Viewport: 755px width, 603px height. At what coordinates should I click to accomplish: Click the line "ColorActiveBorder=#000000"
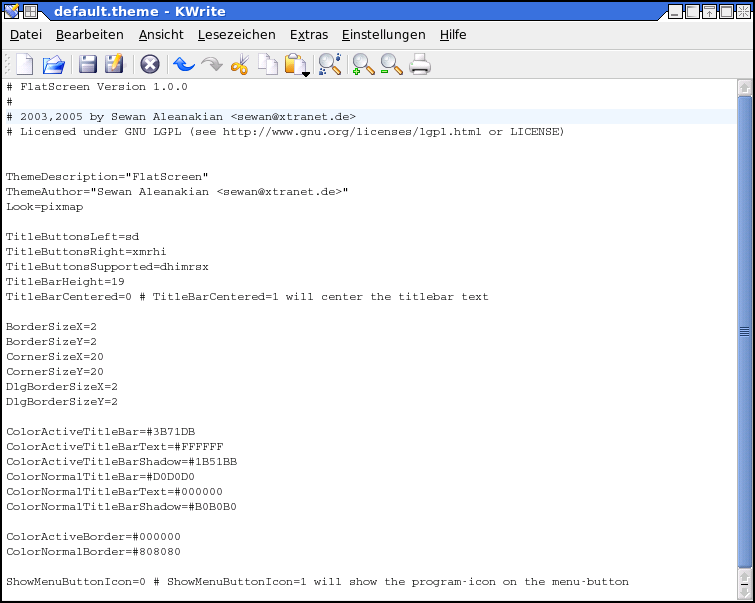pyautogui.click(x=93, y=537)
